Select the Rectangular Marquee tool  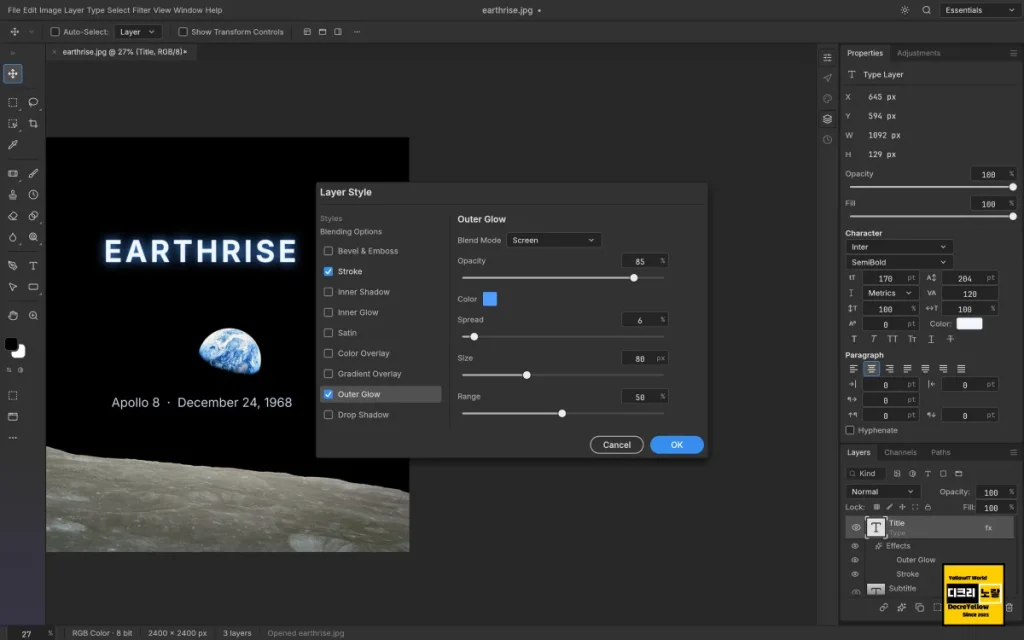(12, 103)
